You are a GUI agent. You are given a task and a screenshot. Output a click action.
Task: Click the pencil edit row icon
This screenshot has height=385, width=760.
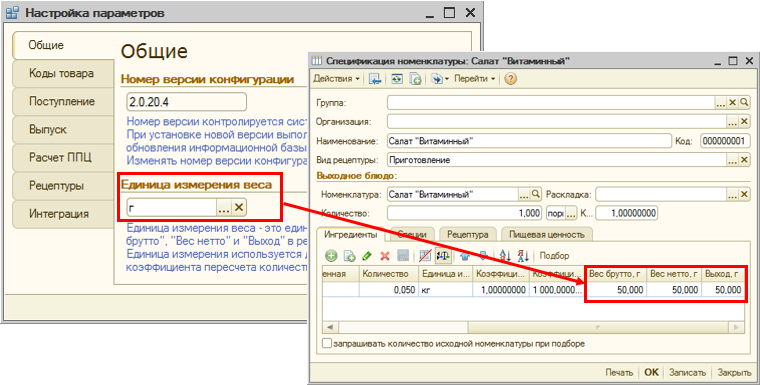tap(367, 256)
